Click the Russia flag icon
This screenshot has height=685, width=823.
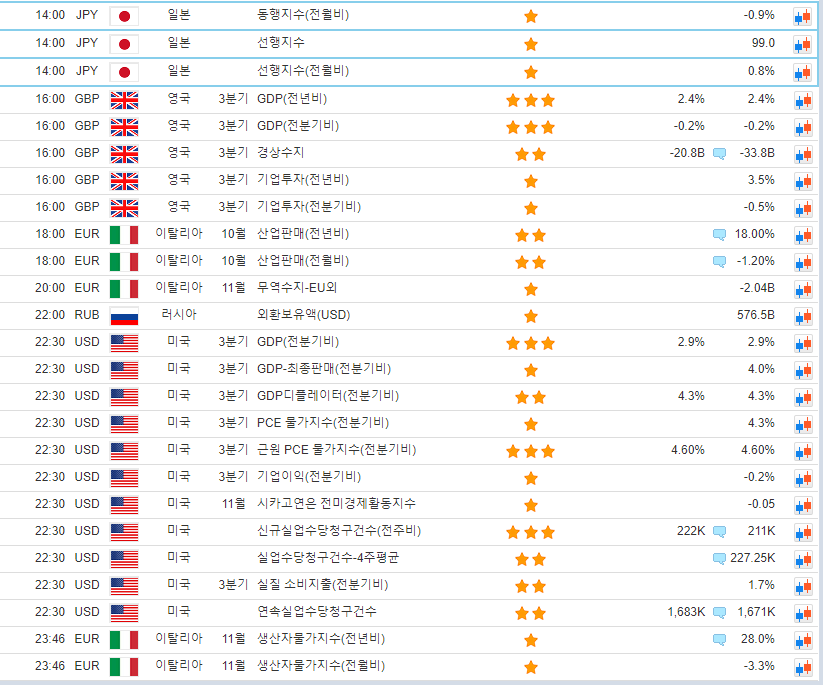click(123, 316)
